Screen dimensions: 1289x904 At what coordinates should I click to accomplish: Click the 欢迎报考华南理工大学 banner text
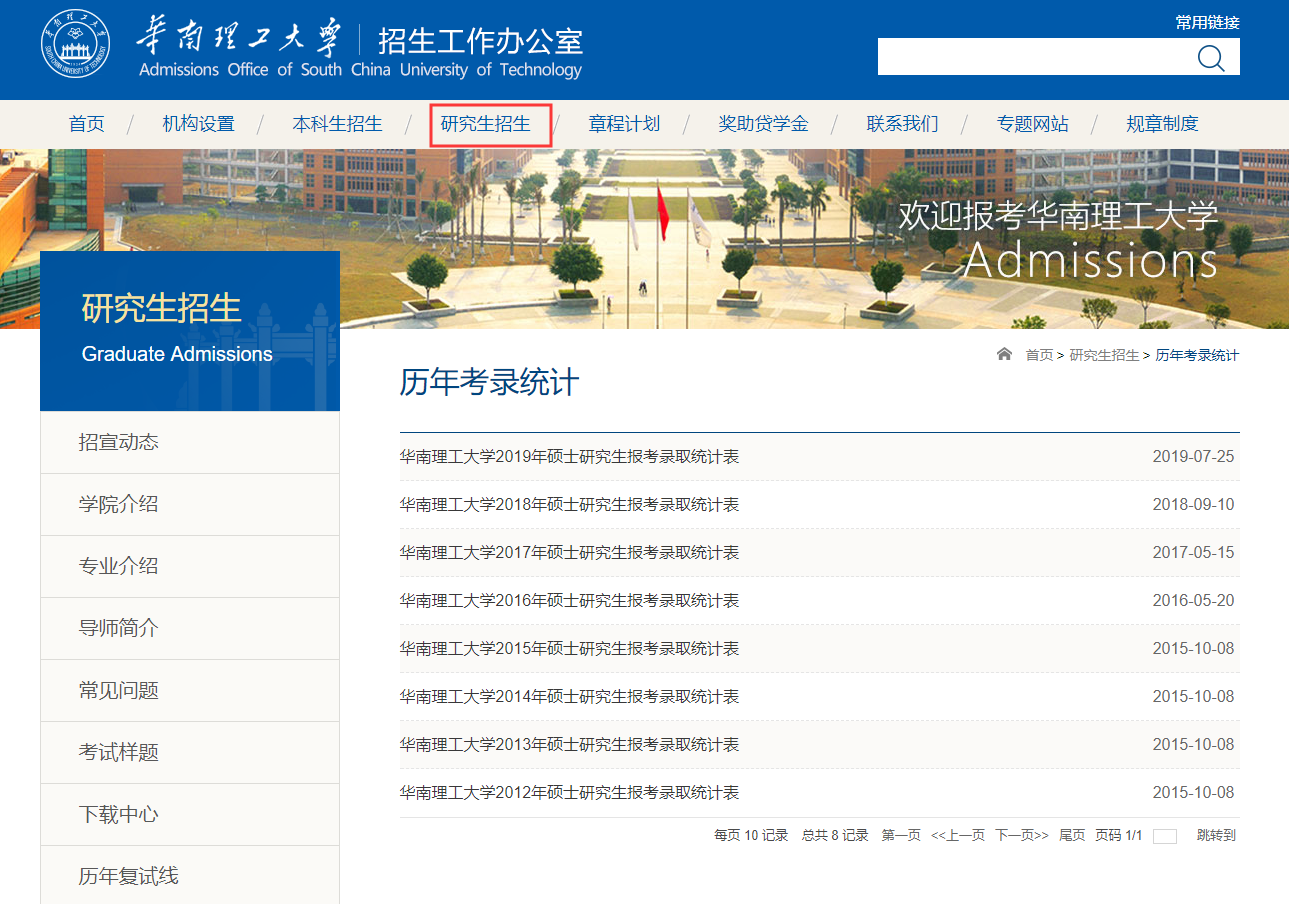(1058, 215)
